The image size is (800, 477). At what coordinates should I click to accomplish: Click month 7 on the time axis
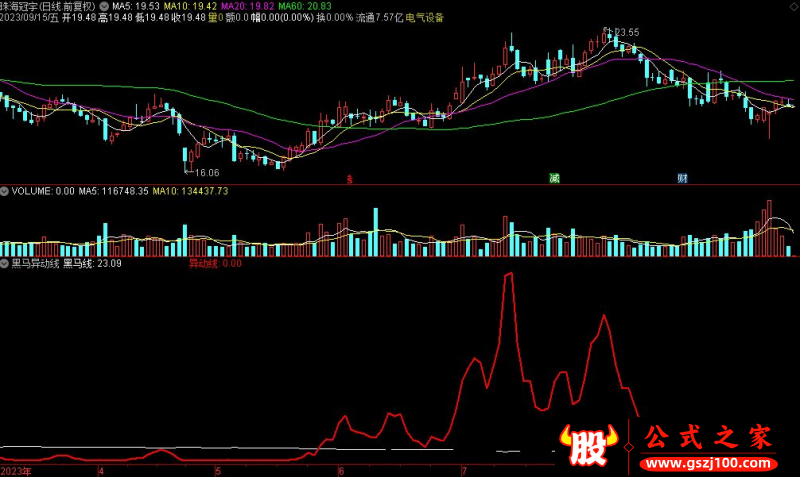pos(464,471)
